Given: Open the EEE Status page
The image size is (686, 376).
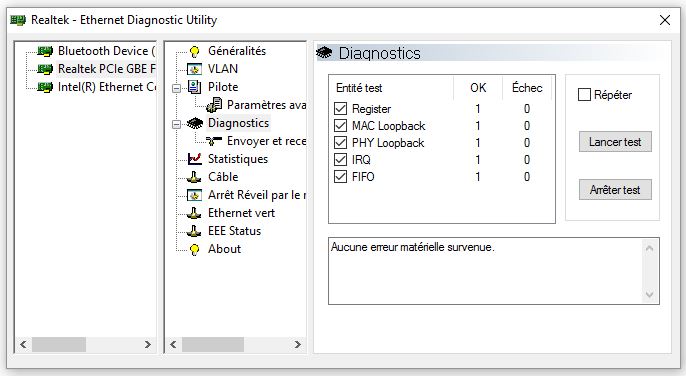Looking at the screenshot, I should click(x=234, y=231).
